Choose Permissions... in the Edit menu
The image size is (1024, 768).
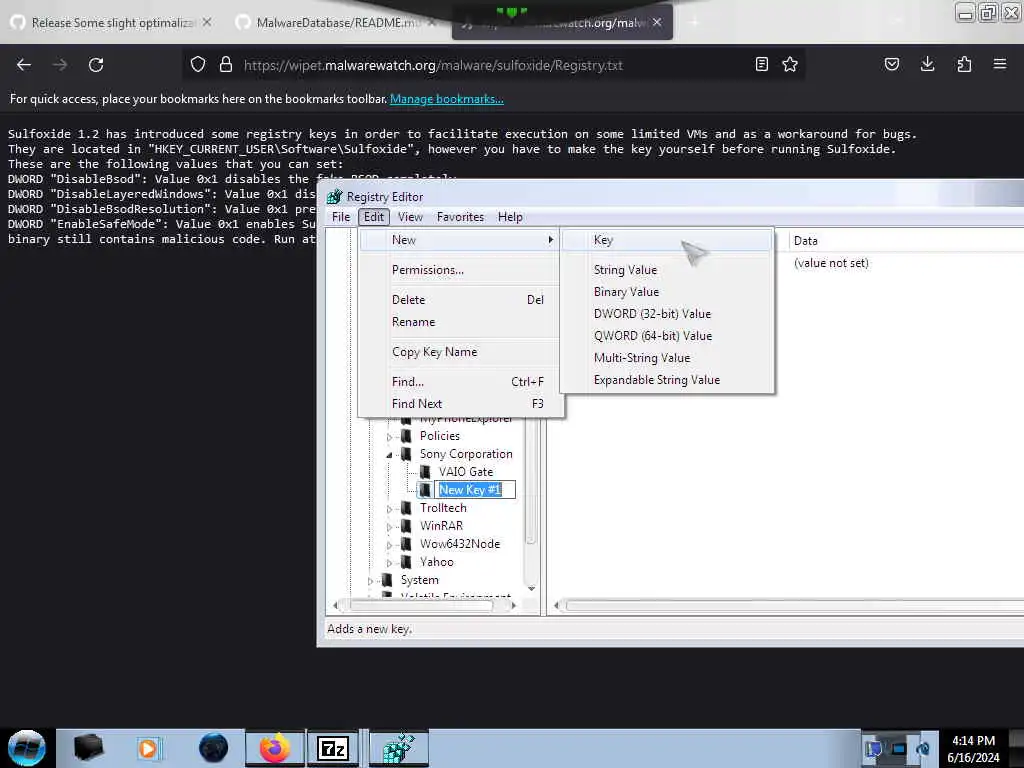[460, 270]
